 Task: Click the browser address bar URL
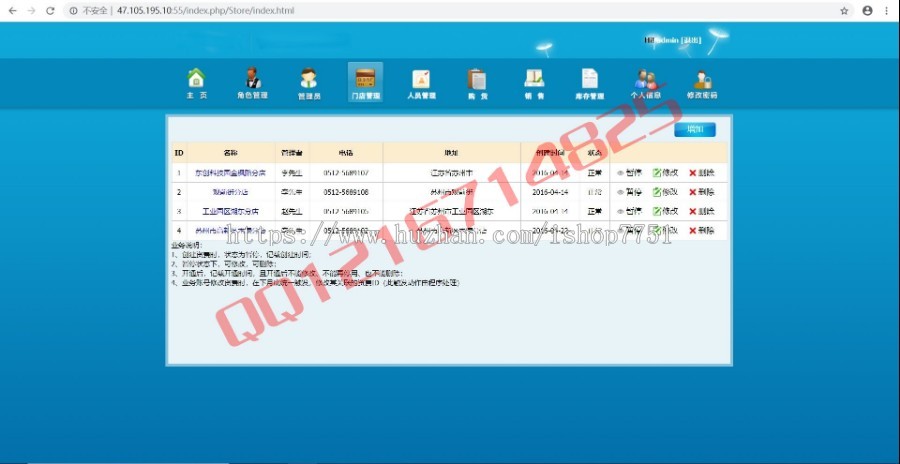(205, 10)
